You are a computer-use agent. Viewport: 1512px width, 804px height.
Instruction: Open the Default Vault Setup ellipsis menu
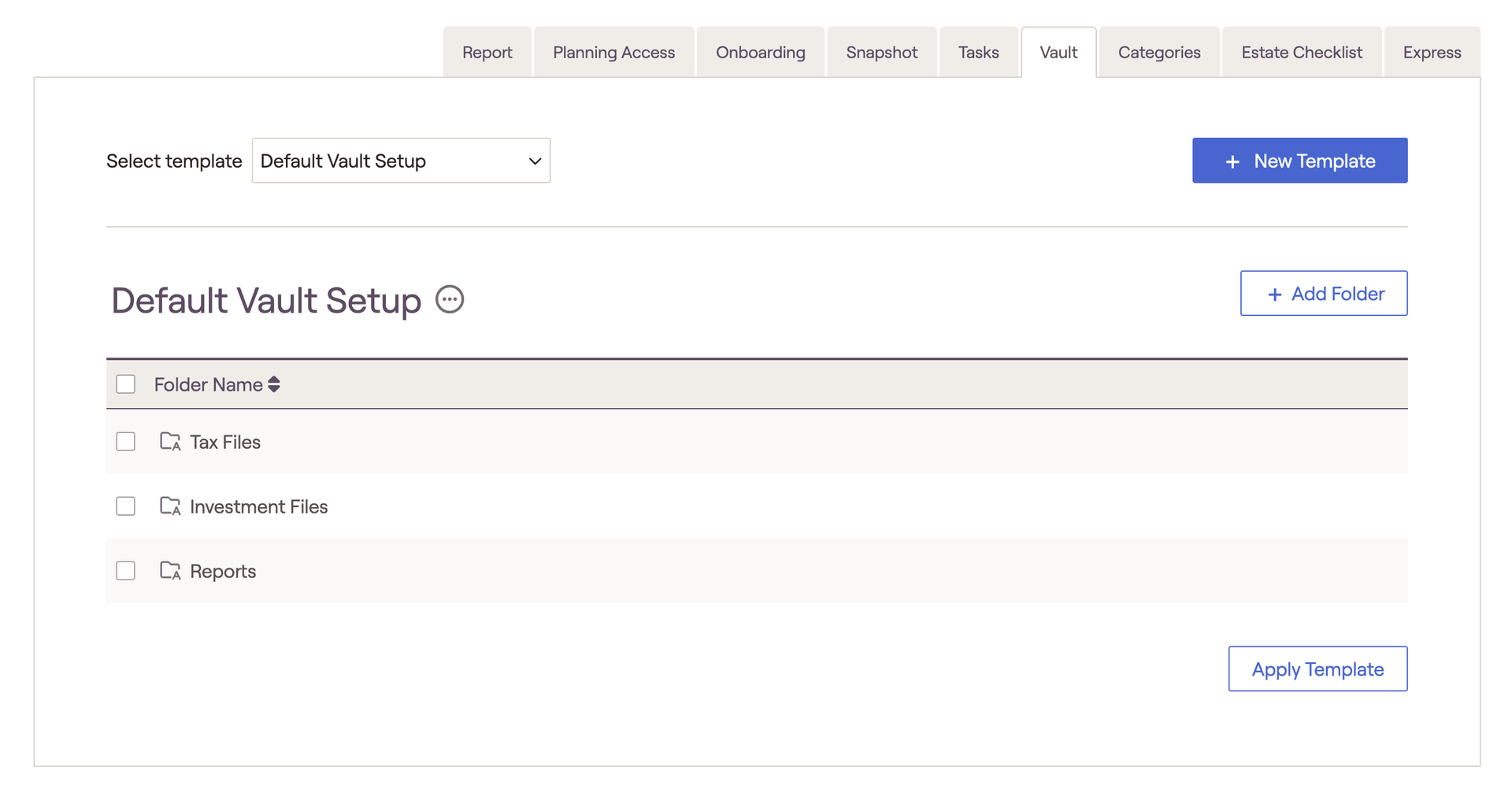pos(450,299)
